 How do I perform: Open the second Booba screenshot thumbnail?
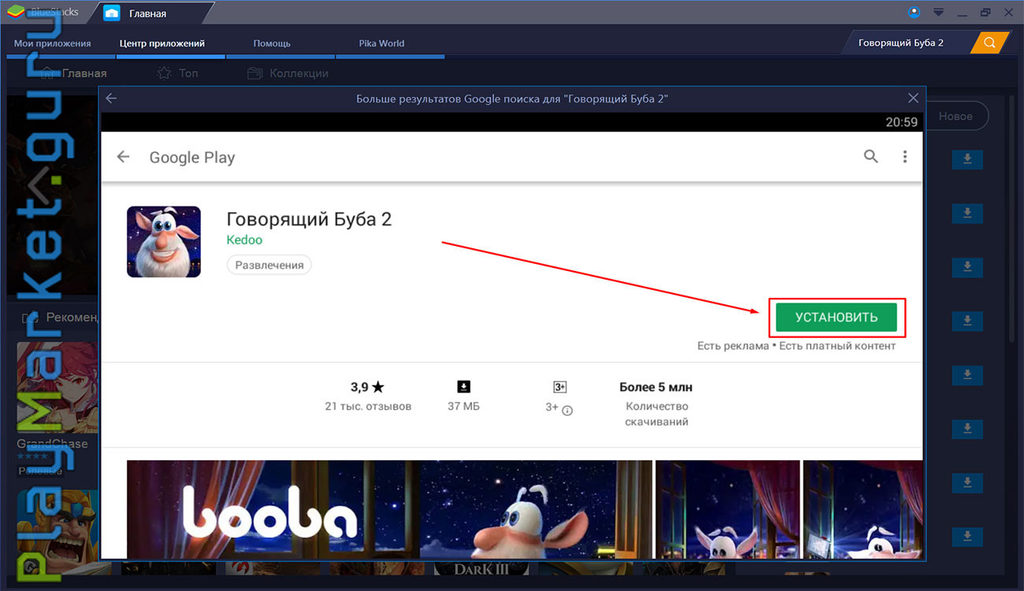[x=728, y=509]
